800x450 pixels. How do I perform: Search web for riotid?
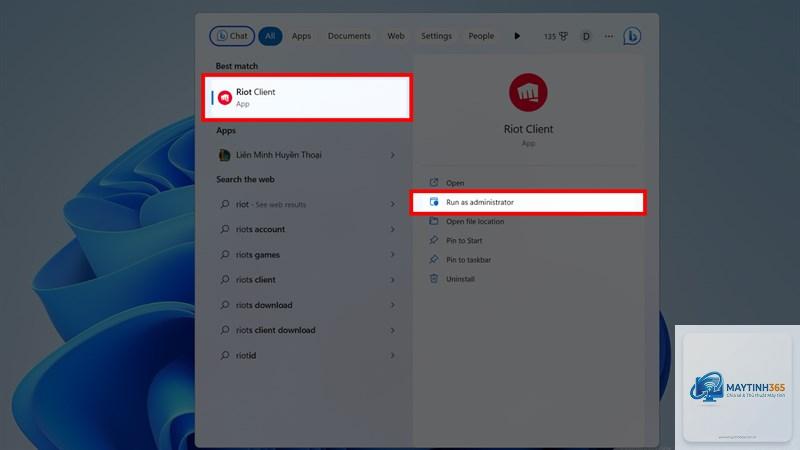point(307,355)
